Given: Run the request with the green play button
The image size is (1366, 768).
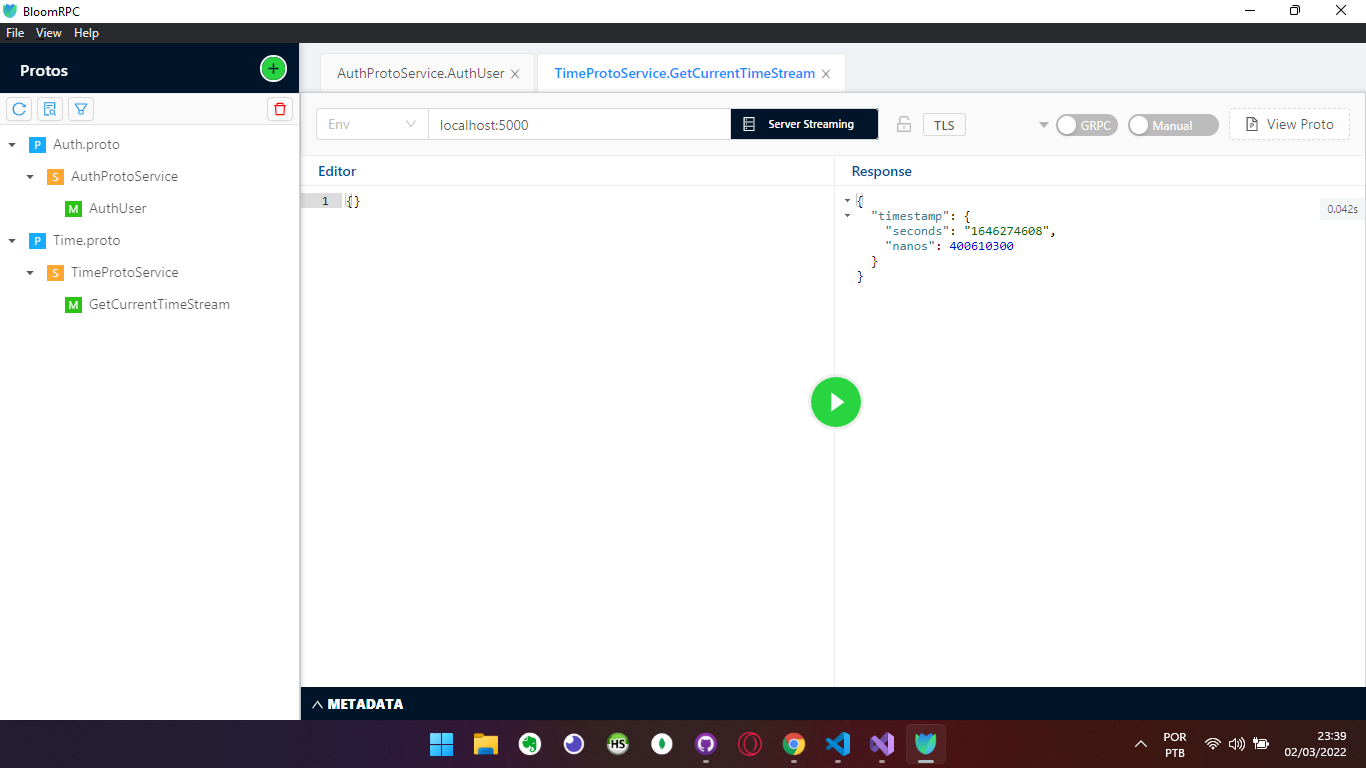Looking at the screenshot, I should (836, 402).
